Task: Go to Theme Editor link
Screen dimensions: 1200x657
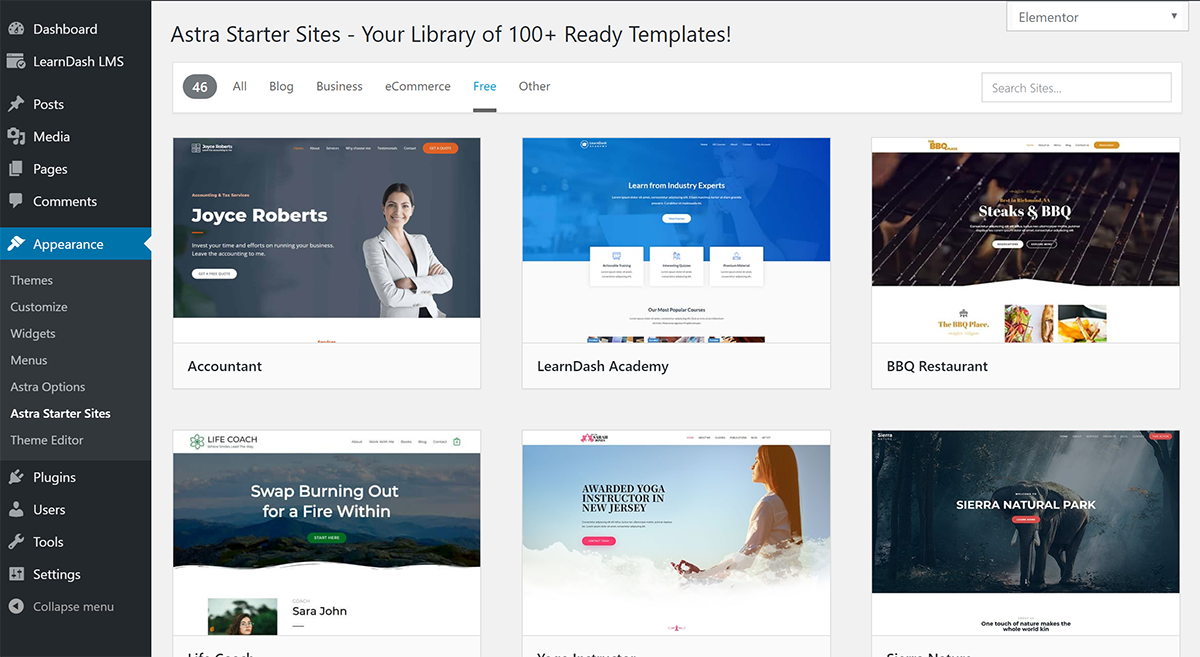Action: click(x=47, y=440)
